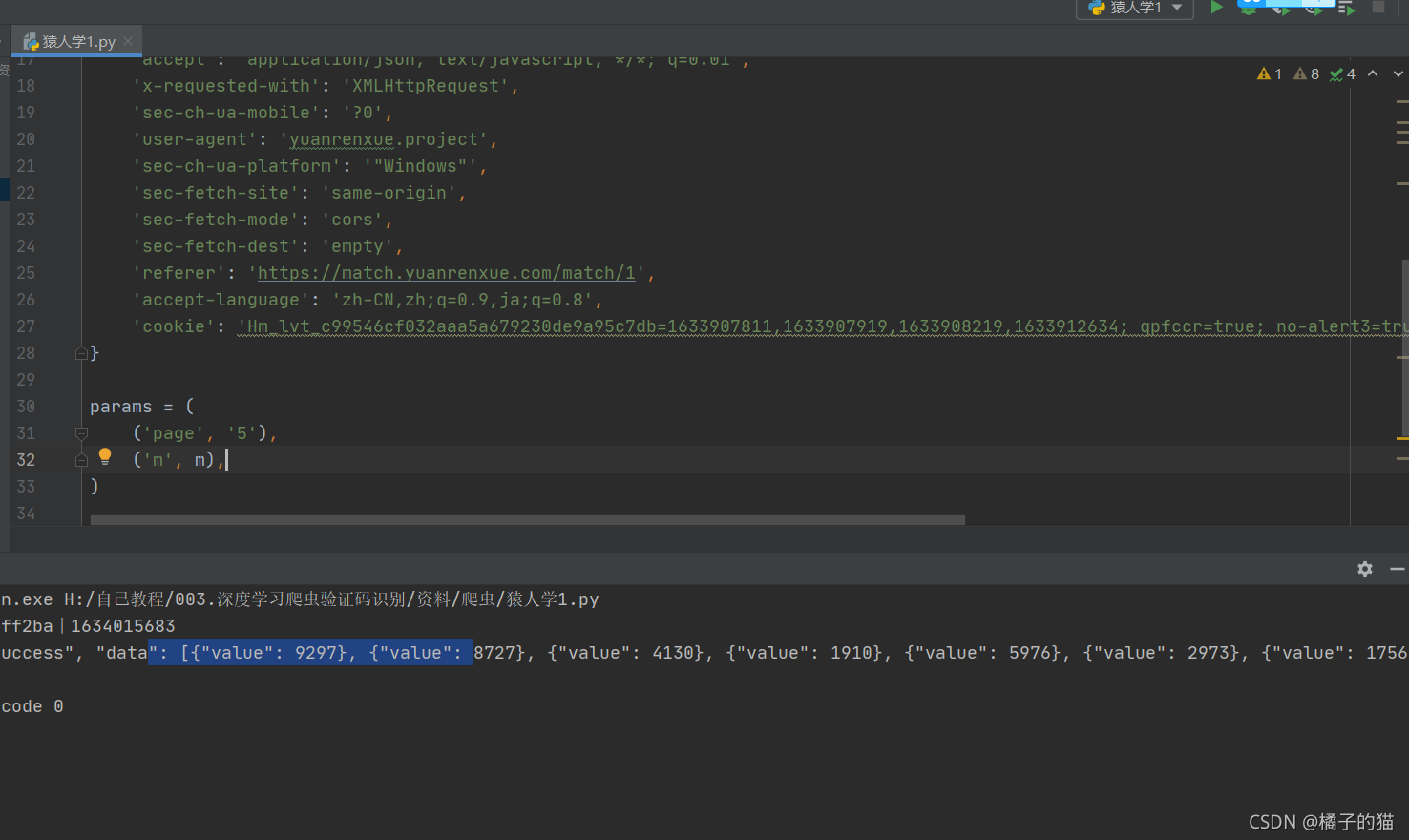Click the 'code 0' exit line
The width and height of the screenshot is (1409, 840).
[x=32, y=706]
